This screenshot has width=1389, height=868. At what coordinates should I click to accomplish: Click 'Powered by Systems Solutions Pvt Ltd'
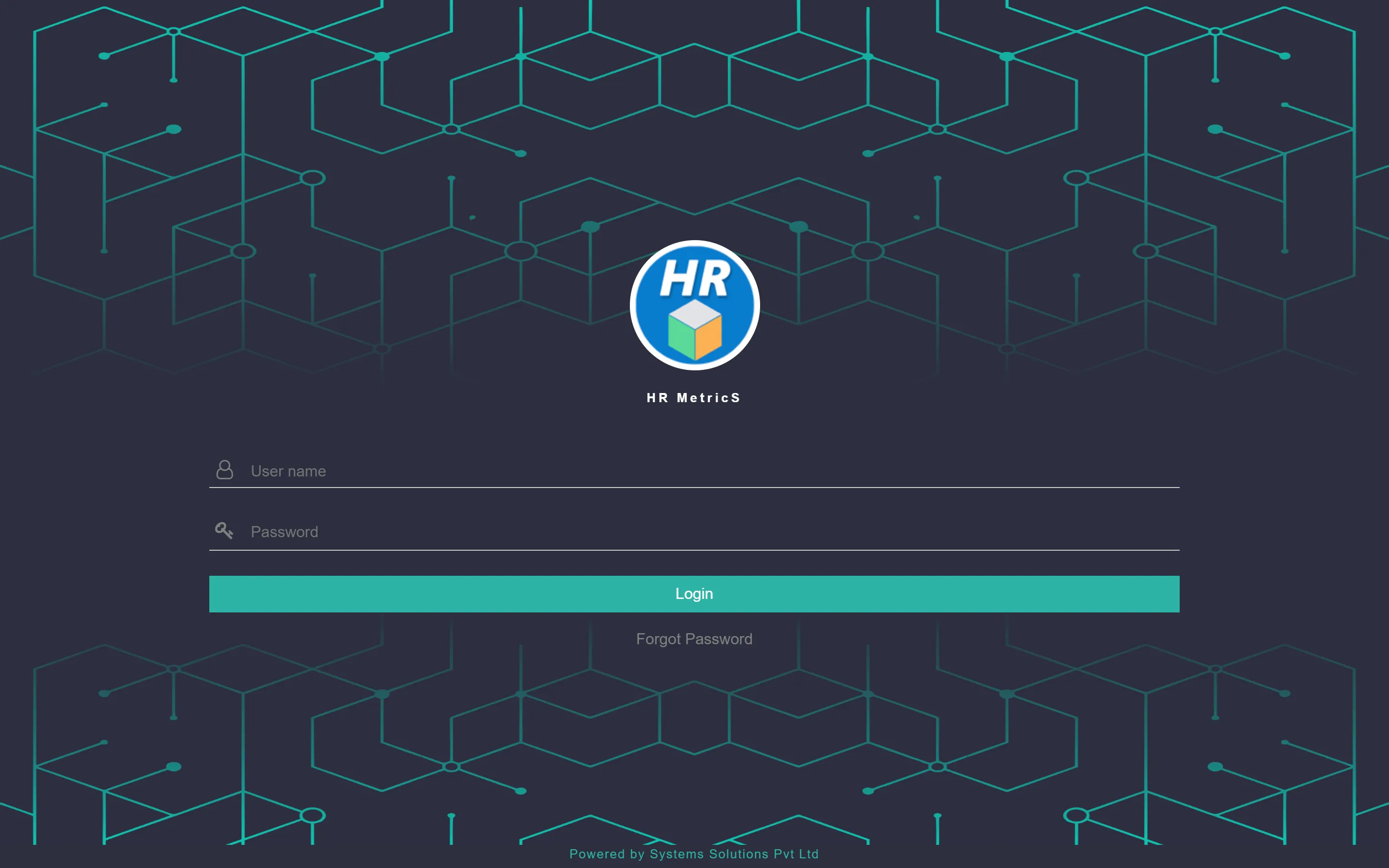694,853
